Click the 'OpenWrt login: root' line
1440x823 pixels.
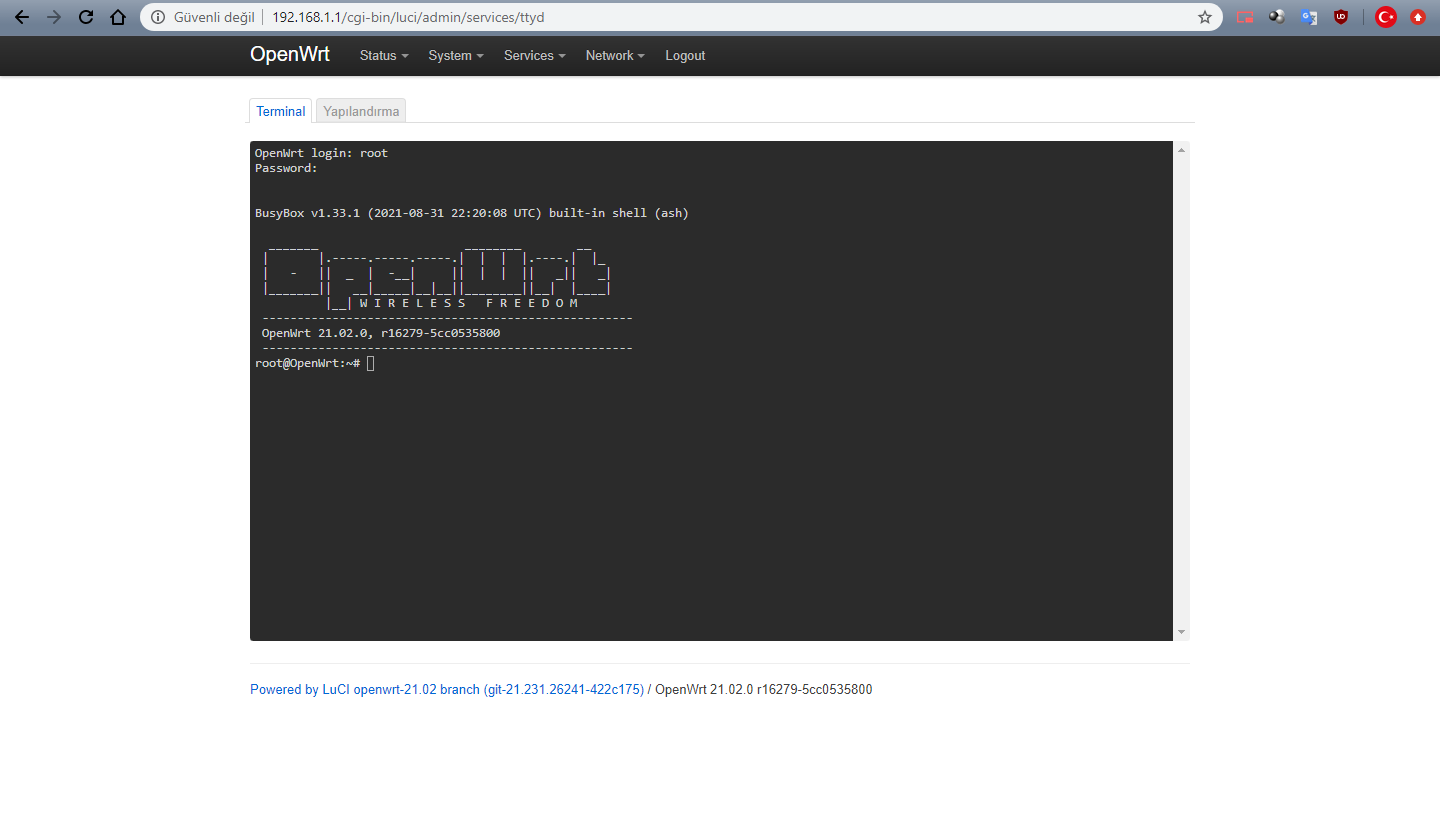321,153
